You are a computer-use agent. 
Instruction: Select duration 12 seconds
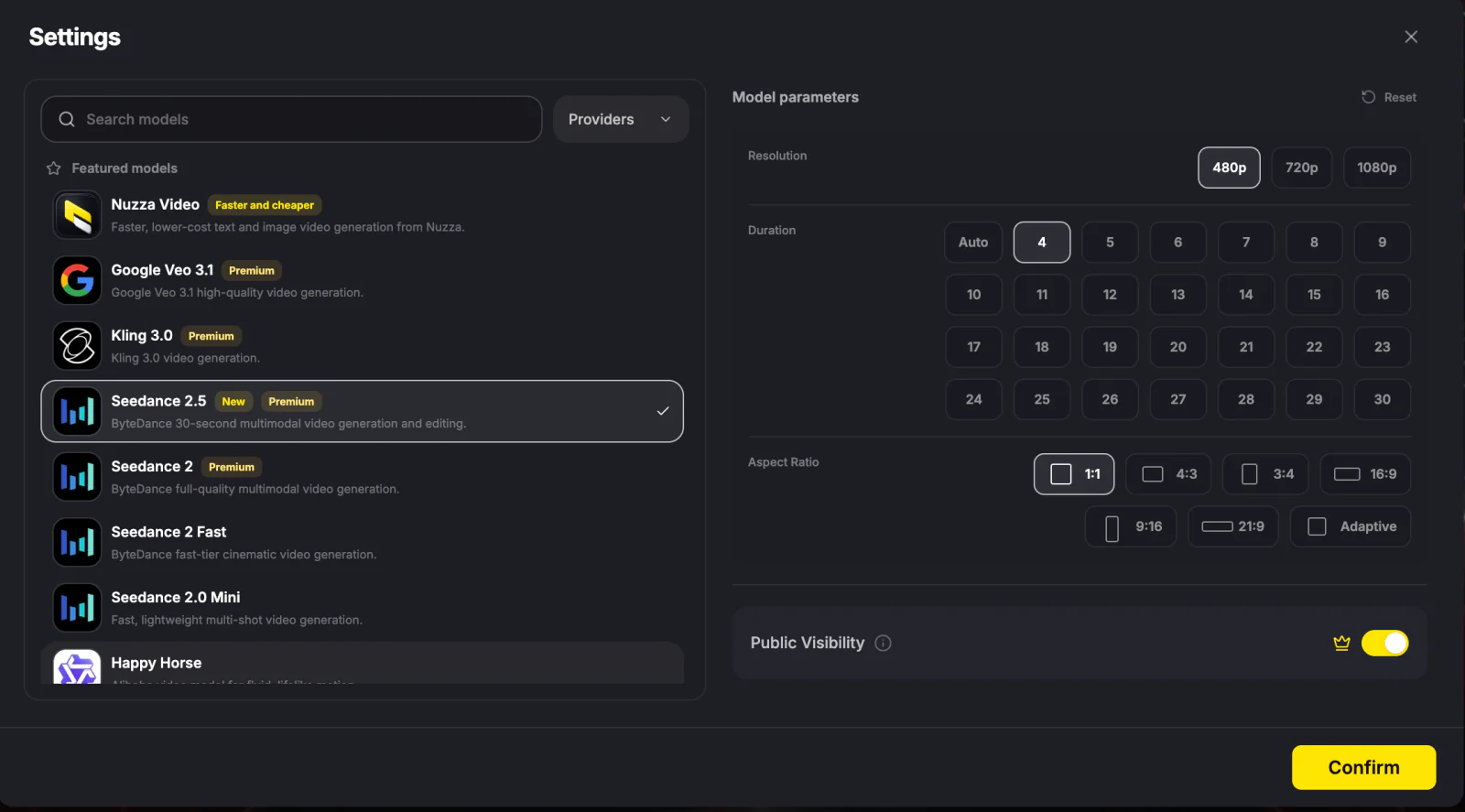point(1110,295)
